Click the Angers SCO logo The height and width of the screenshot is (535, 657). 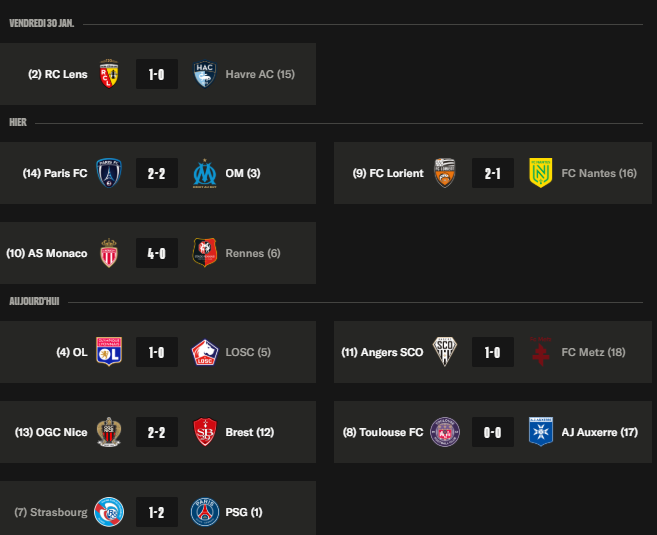click(445, 352)
